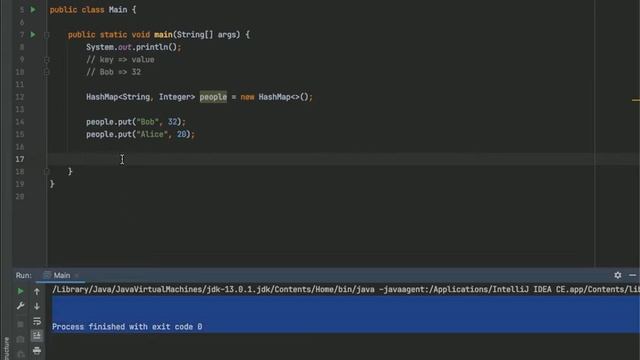Click the people.put("Bob", 32) line
640x360 pixels.
[136, 122]
